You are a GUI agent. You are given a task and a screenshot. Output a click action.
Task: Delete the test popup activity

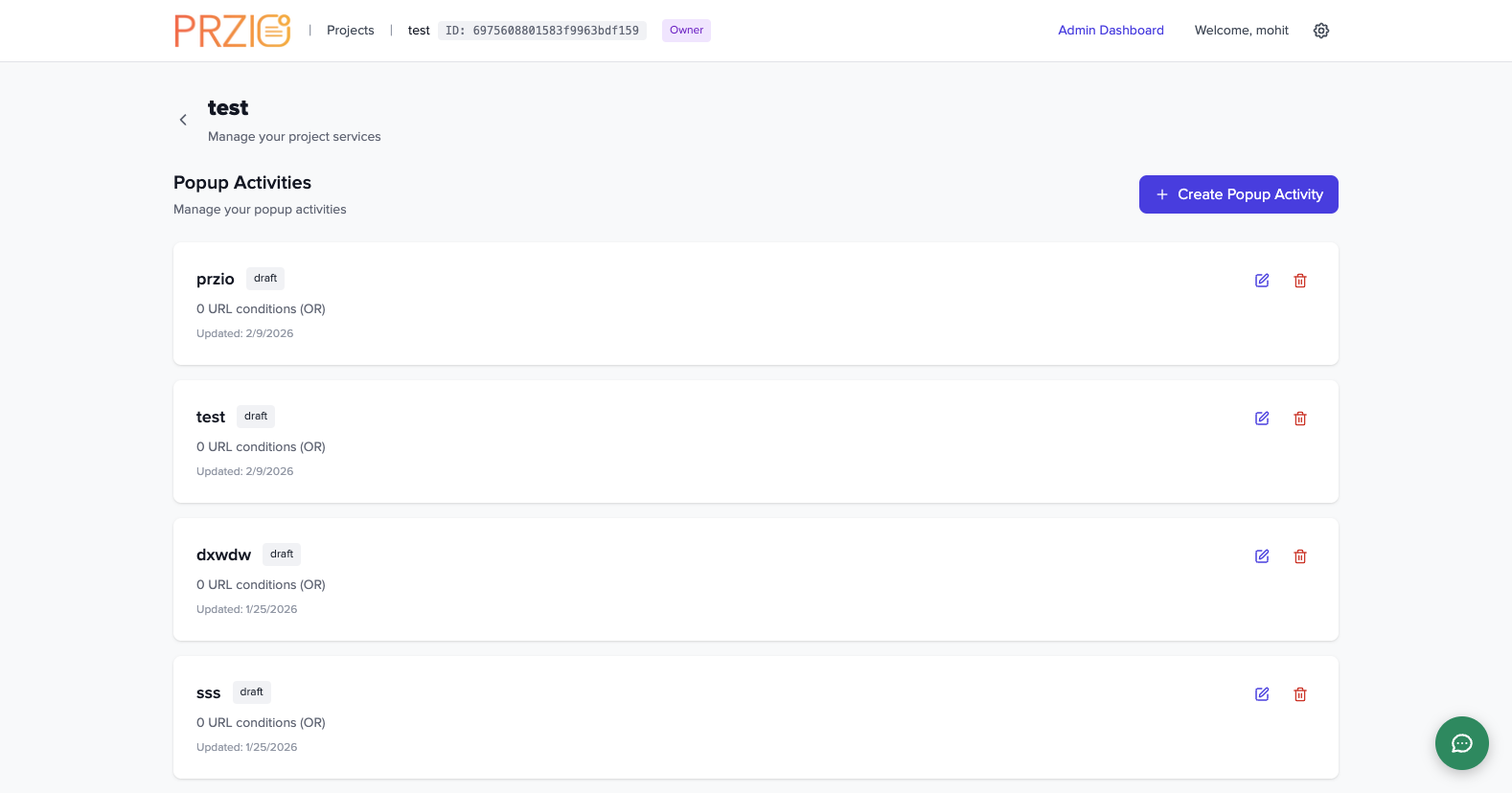[x=1300, y=419]
